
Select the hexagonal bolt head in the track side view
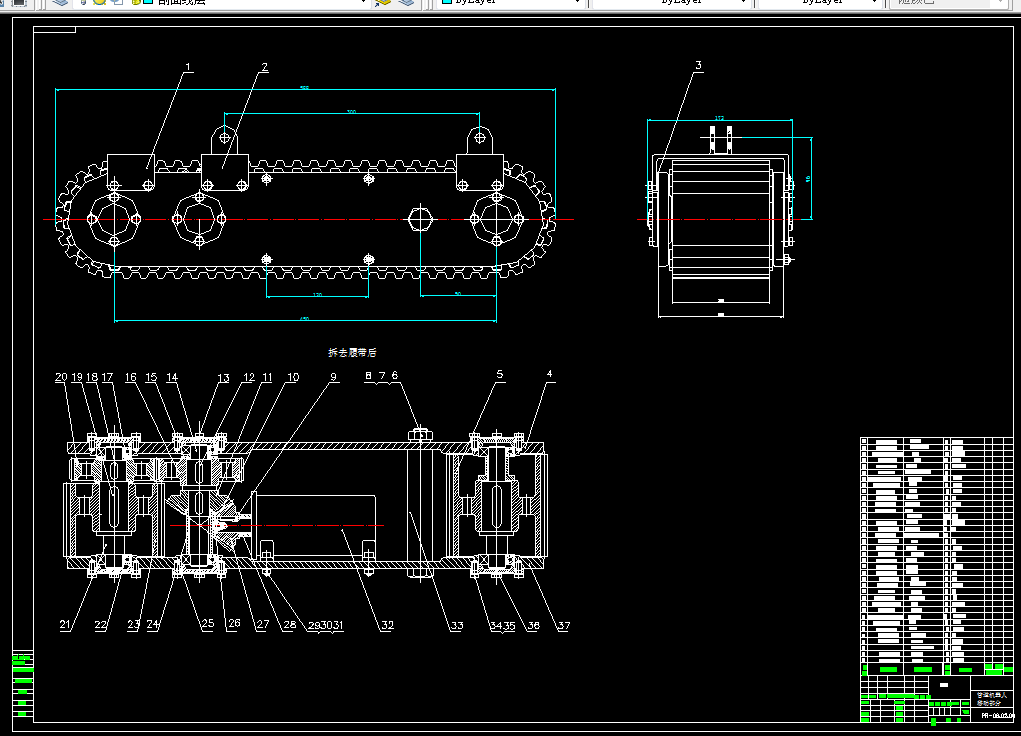tap(421, 219)
